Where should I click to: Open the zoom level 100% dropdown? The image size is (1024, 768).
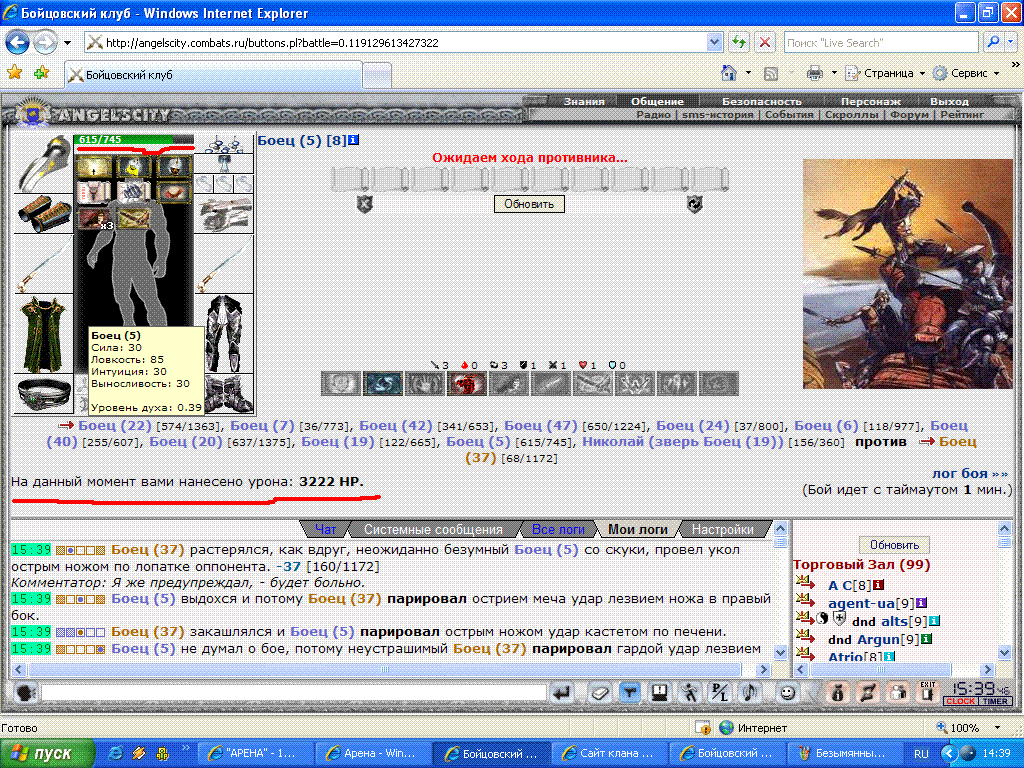997,728
